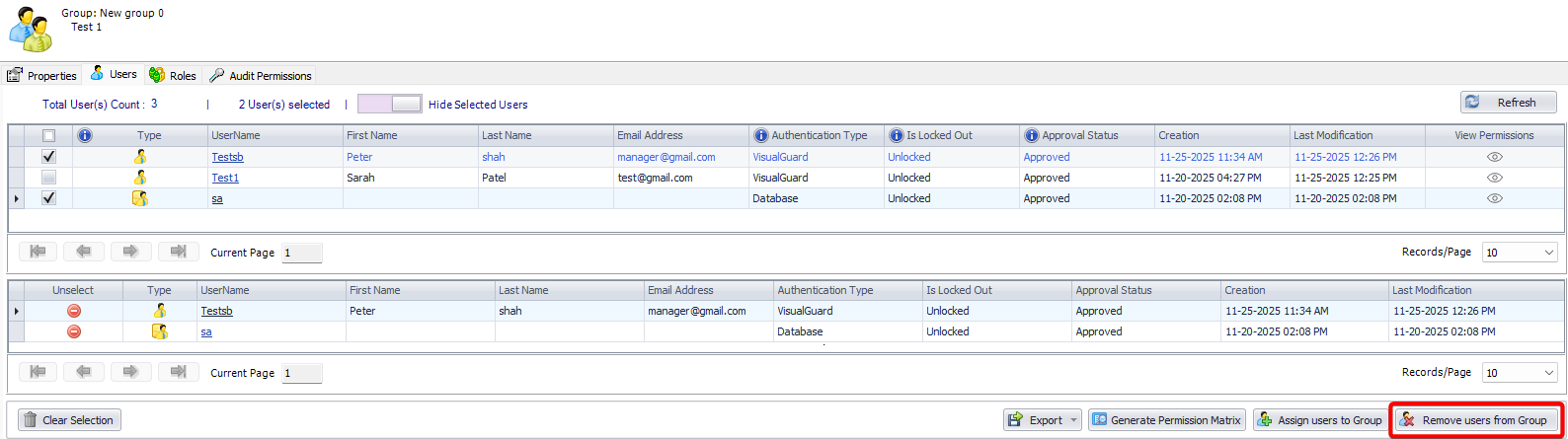Viewport: 1568px width, 439px height.
Task: Click manager@gmail.com email in upper grid
Action: 666,157
